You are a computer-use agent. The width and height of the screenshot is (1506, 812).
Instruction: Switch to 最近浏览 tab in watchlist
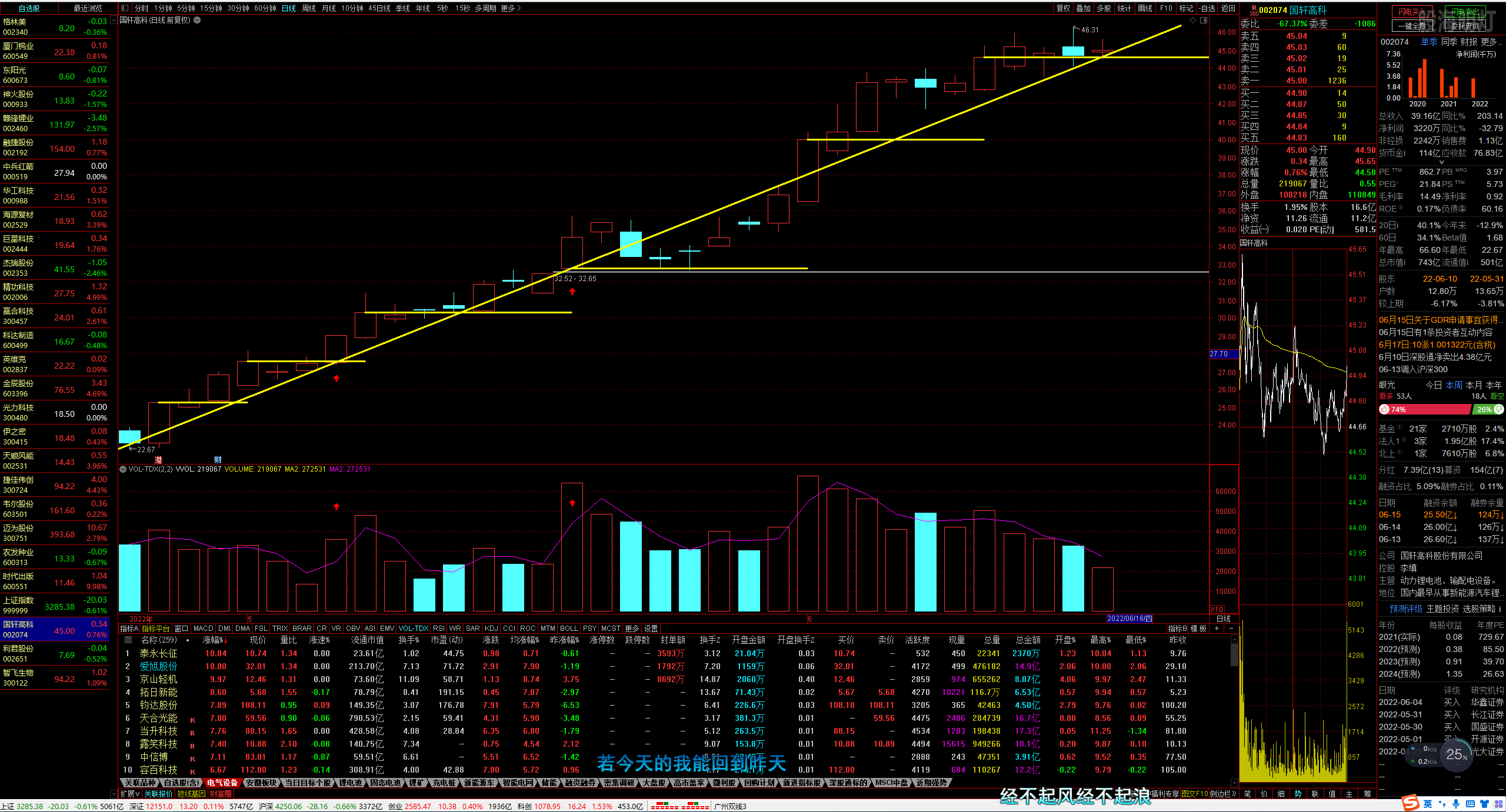[88, 8]
